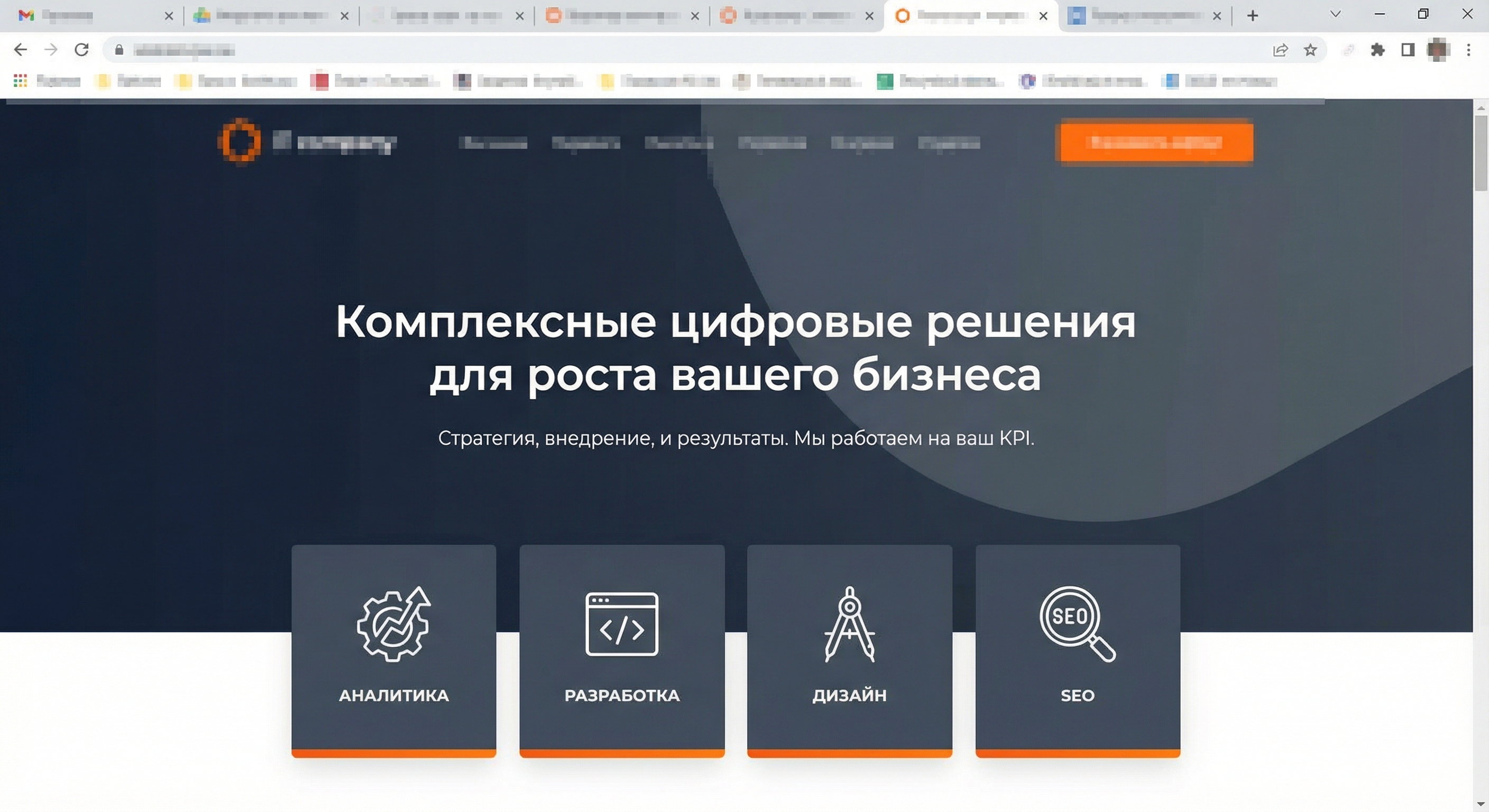Open a new browser tab
This screenshot has height=812, width=1489.
point(1253,16)
